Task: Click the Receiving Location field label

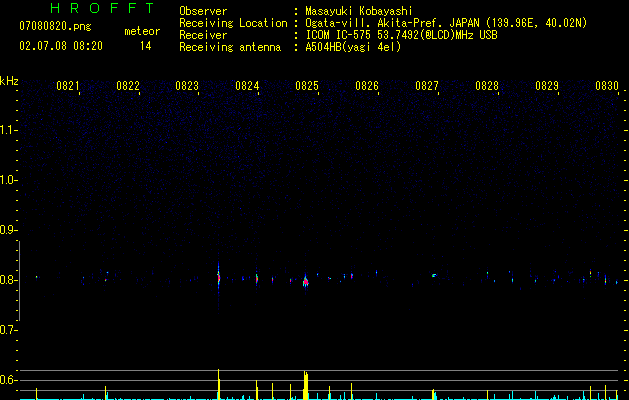Action: click(x=233, y=23)
